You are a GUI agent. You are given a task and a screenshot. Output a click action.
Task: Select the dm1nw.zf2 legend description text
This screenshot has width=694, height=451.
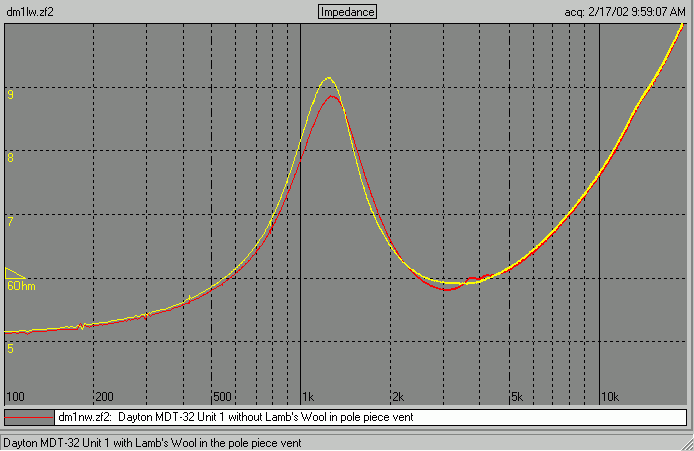click(x=236, y=417)
